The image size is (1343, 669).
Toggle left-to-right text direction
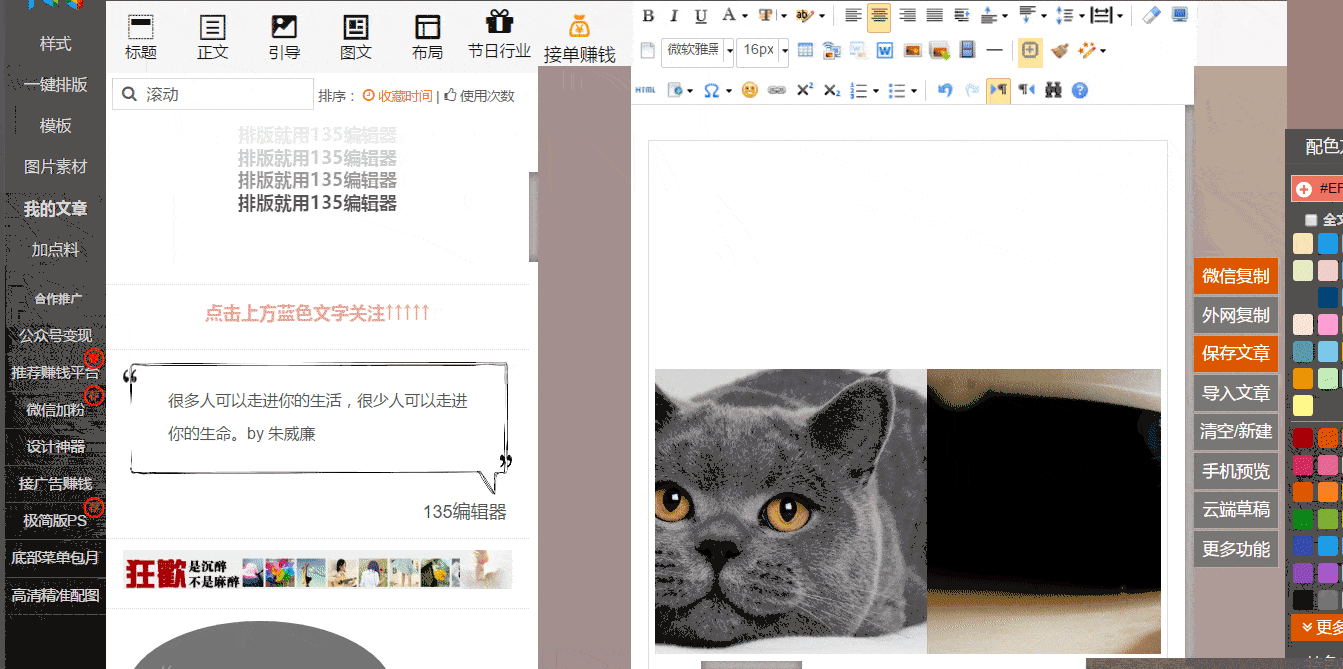998,90
